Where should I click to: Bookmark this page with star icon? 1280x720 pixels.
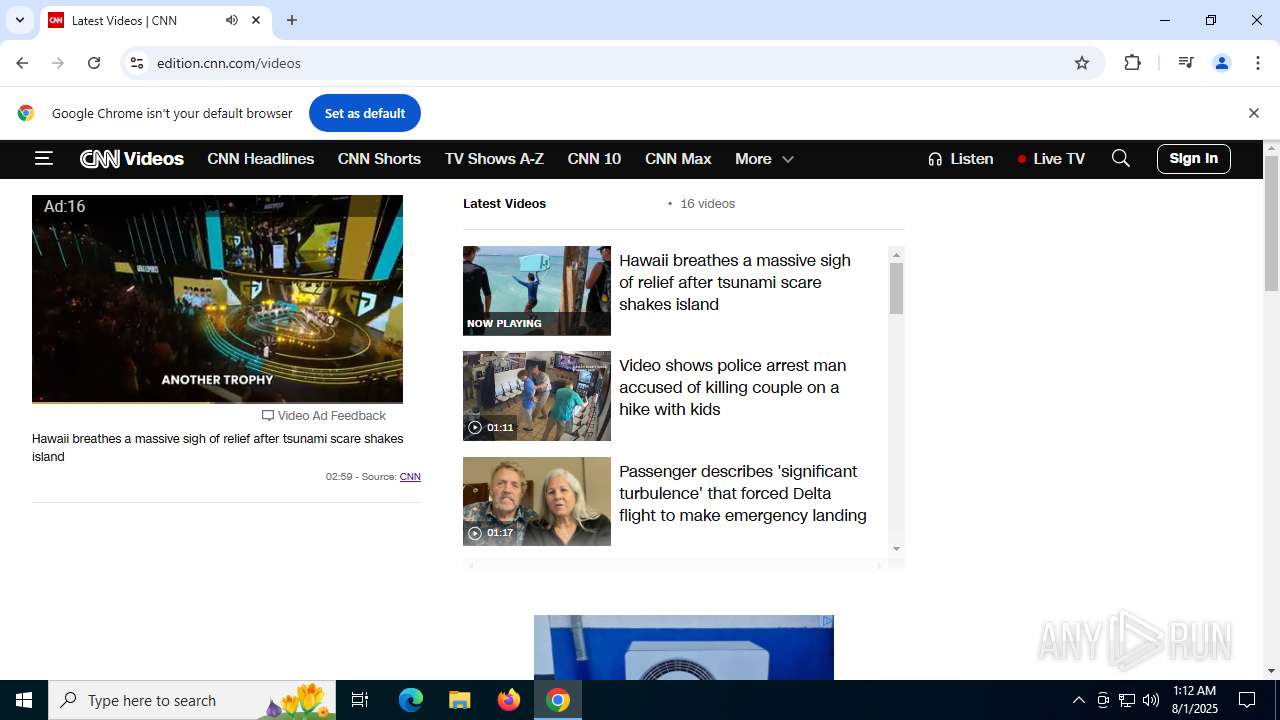click(x=1082, y=63)
